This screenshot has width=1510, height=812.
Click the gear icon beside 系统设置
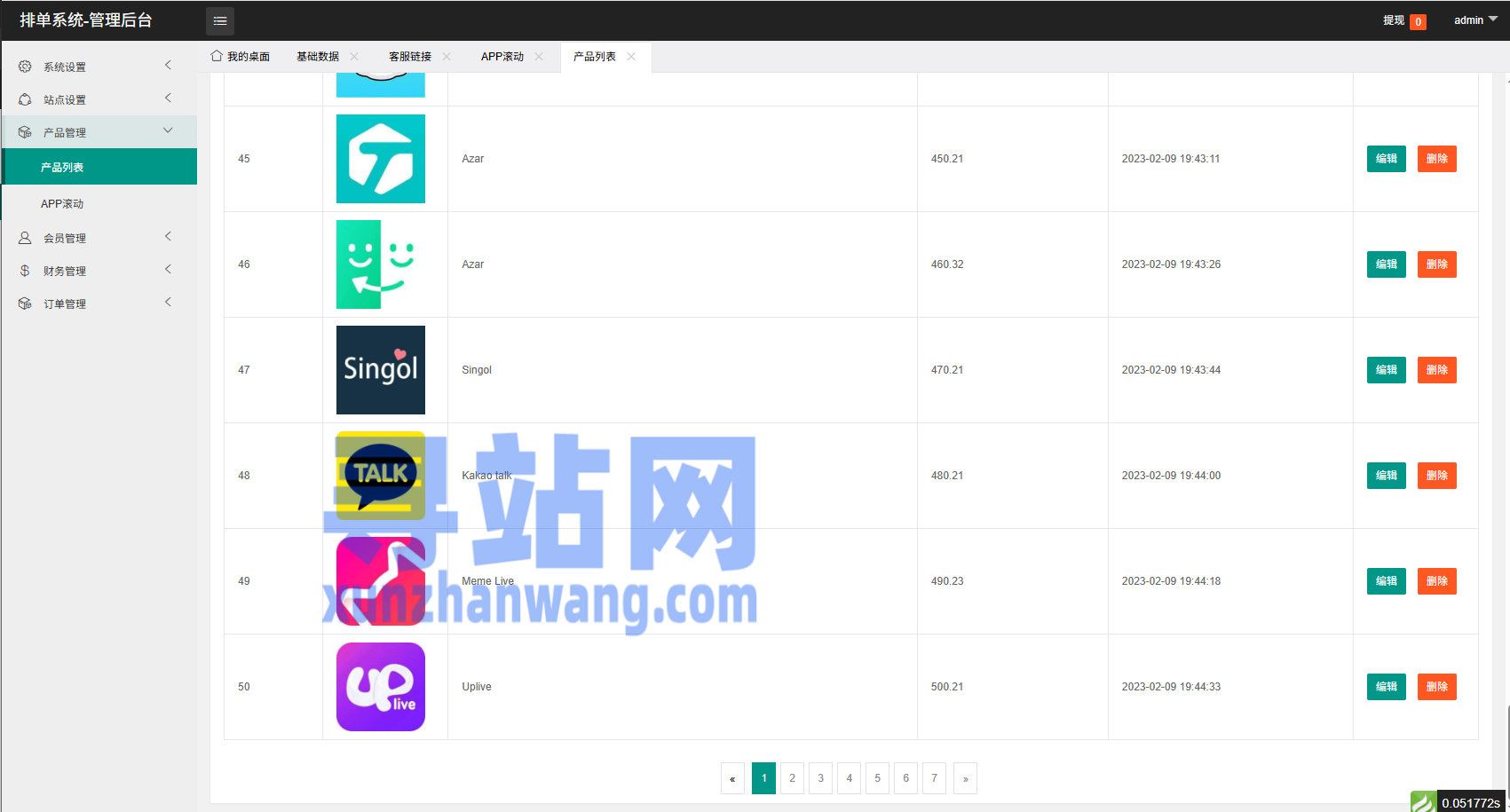[x=25, y=67]
